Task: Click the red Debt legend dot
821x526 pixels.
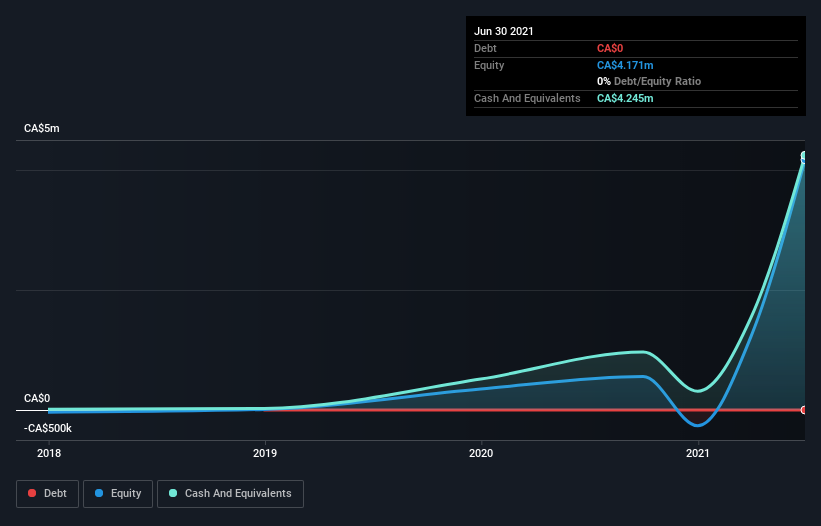Action: (32, 493)
